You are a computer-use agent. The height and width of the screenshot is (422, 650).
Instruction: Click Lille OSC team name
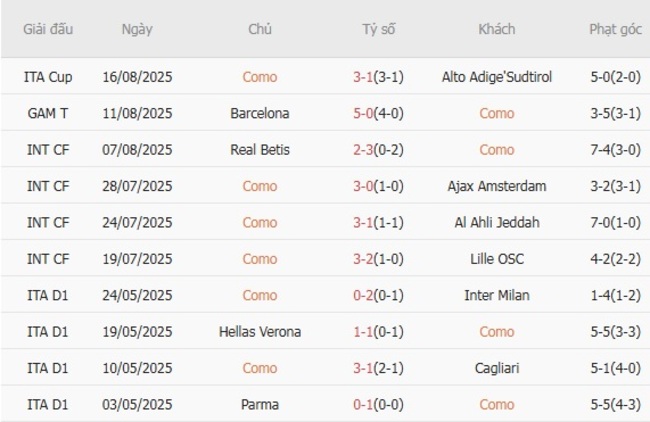tap(496, 259)
